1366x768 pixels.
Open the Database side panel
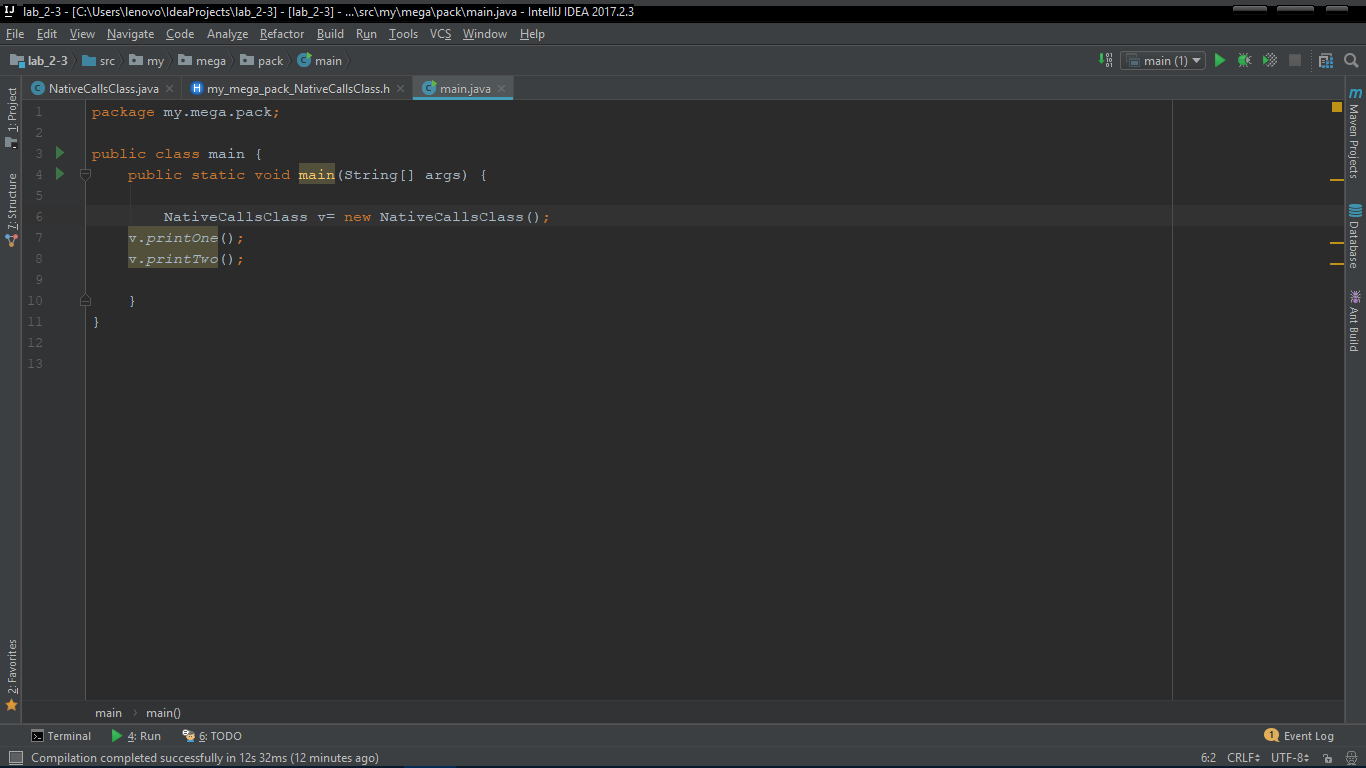tap(1354, 236)
